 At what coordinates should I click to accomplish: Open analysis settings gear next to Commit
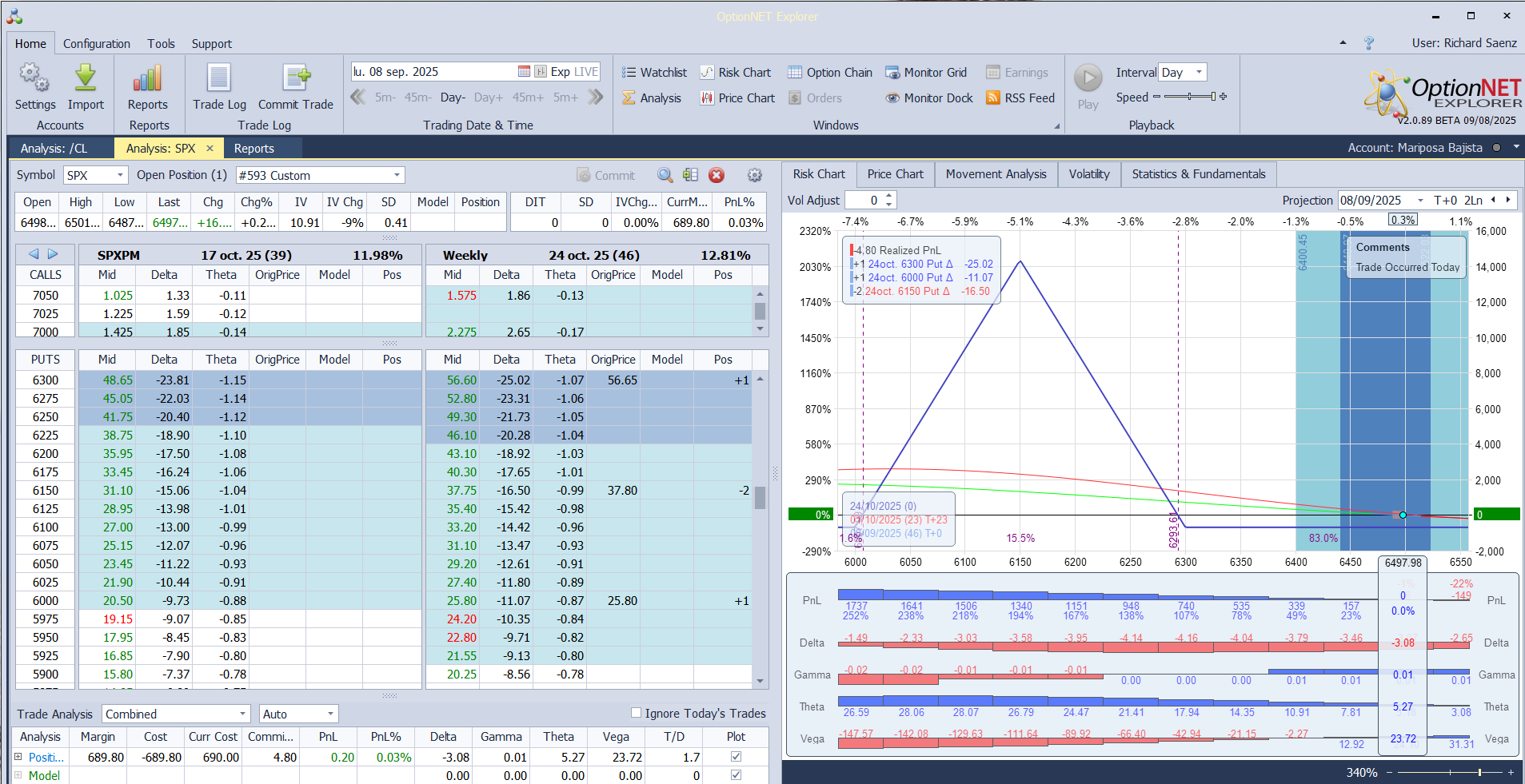[x=754, y=175]
